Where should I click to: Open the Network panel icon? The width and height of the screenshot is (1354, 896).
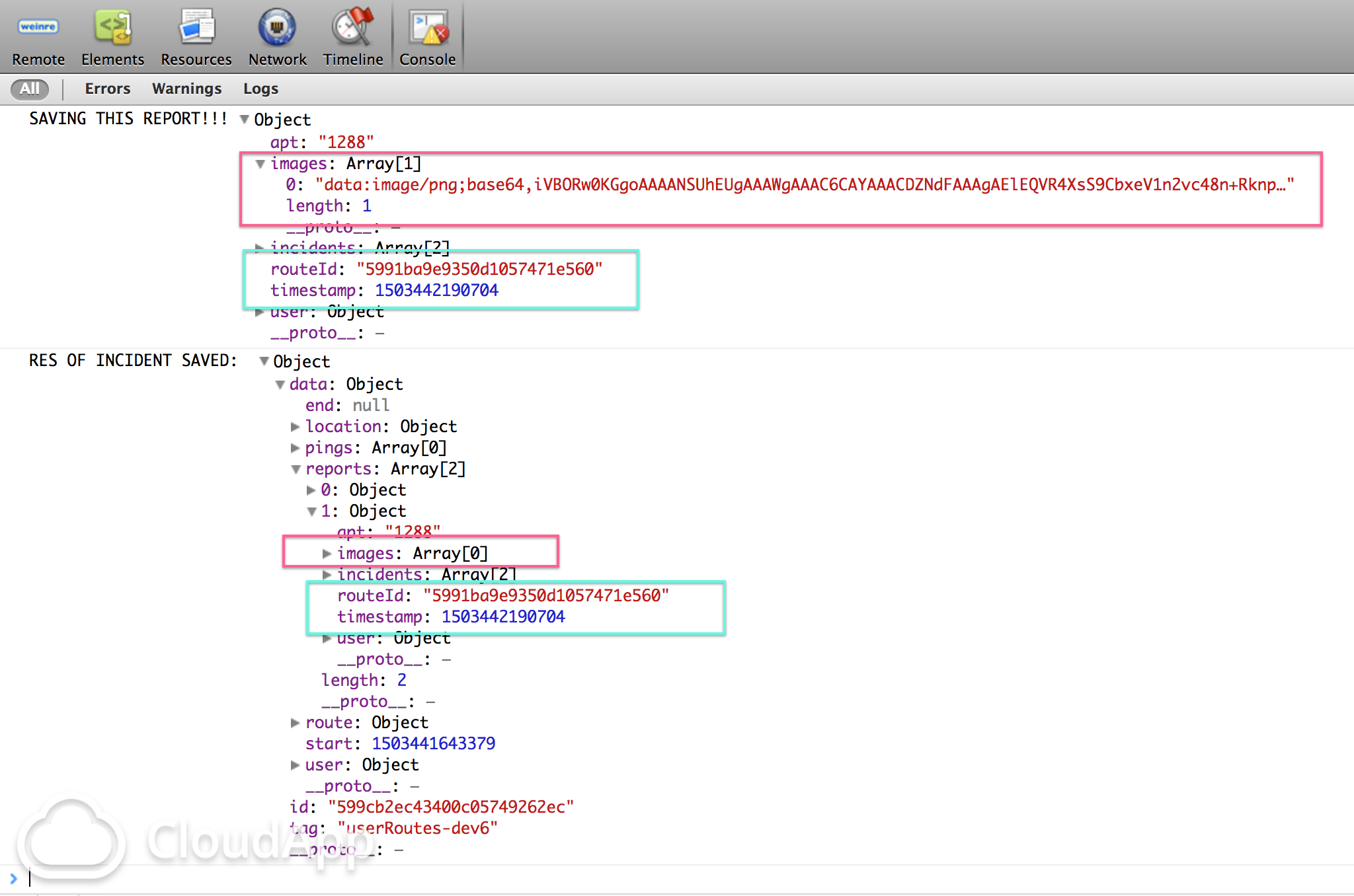tap(277, 28)
